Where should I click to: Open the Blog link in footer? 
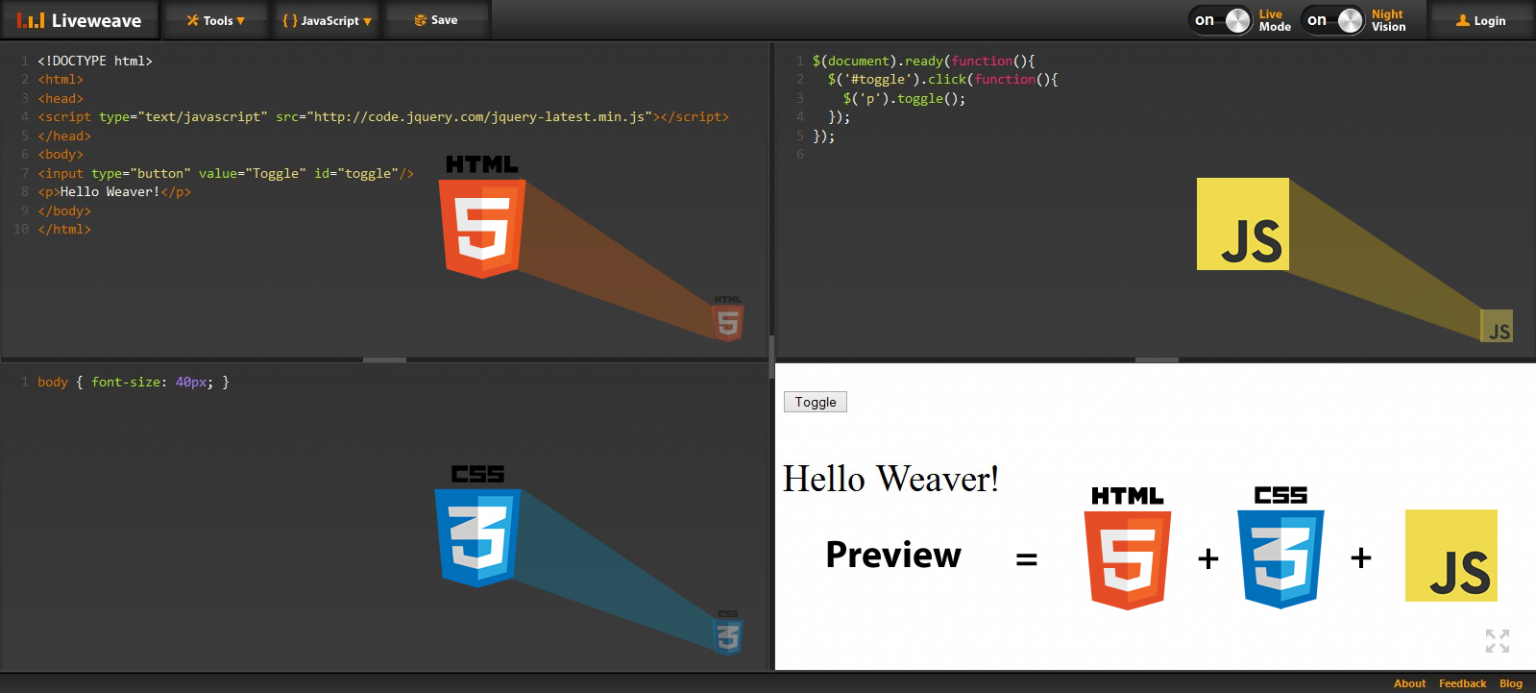pyautogui.click(x=1510, y=684)
